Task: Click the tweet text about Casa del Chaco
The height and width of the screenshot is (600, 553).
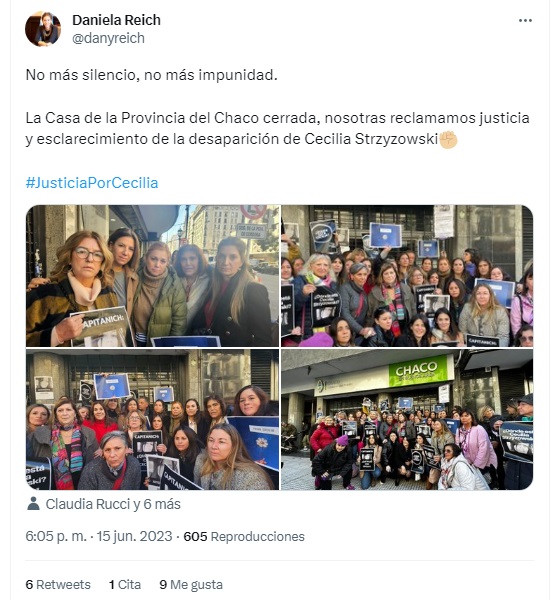Action: [x=277, y=129]
